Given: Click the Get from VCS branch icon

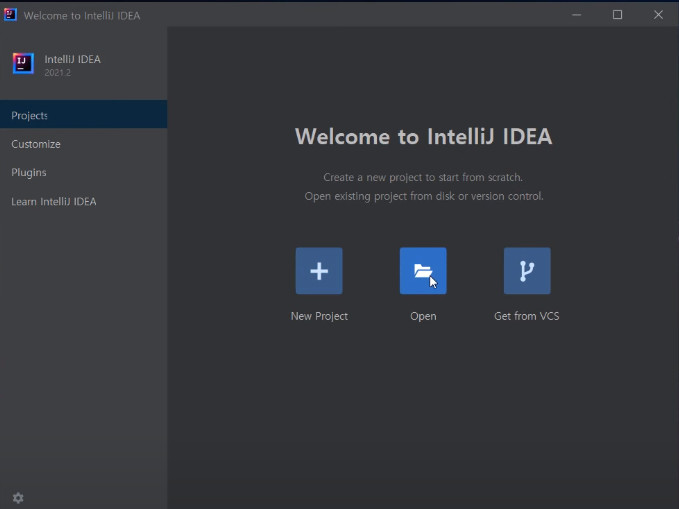Looking at the screenshot, I should (527, 271).
